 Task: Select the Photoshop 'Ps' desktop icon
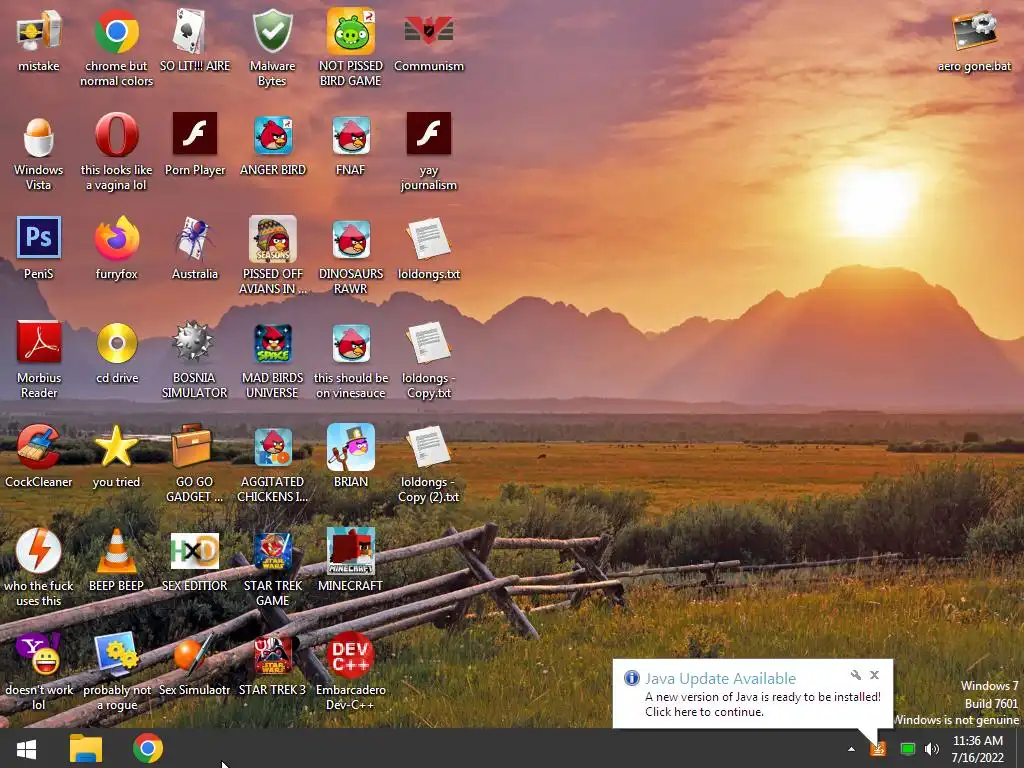click(39, 238)
